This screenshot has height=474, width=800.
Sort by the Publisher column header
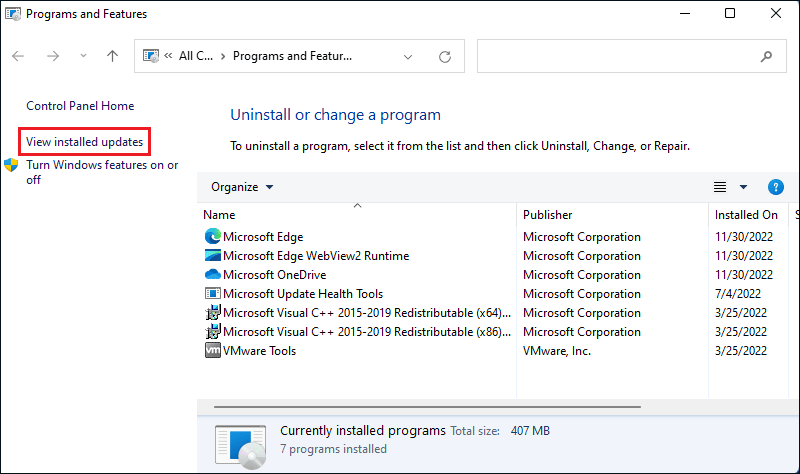(x=547, y=215)
